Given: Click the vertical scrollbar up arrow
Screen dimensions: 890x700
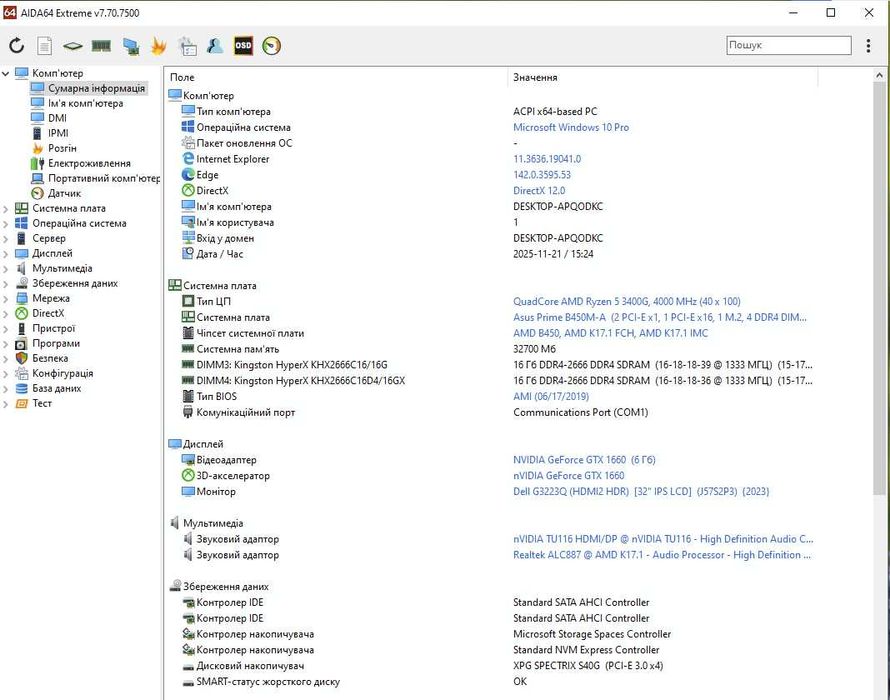Looking at the screenshot, I should [x=879, y=76].
